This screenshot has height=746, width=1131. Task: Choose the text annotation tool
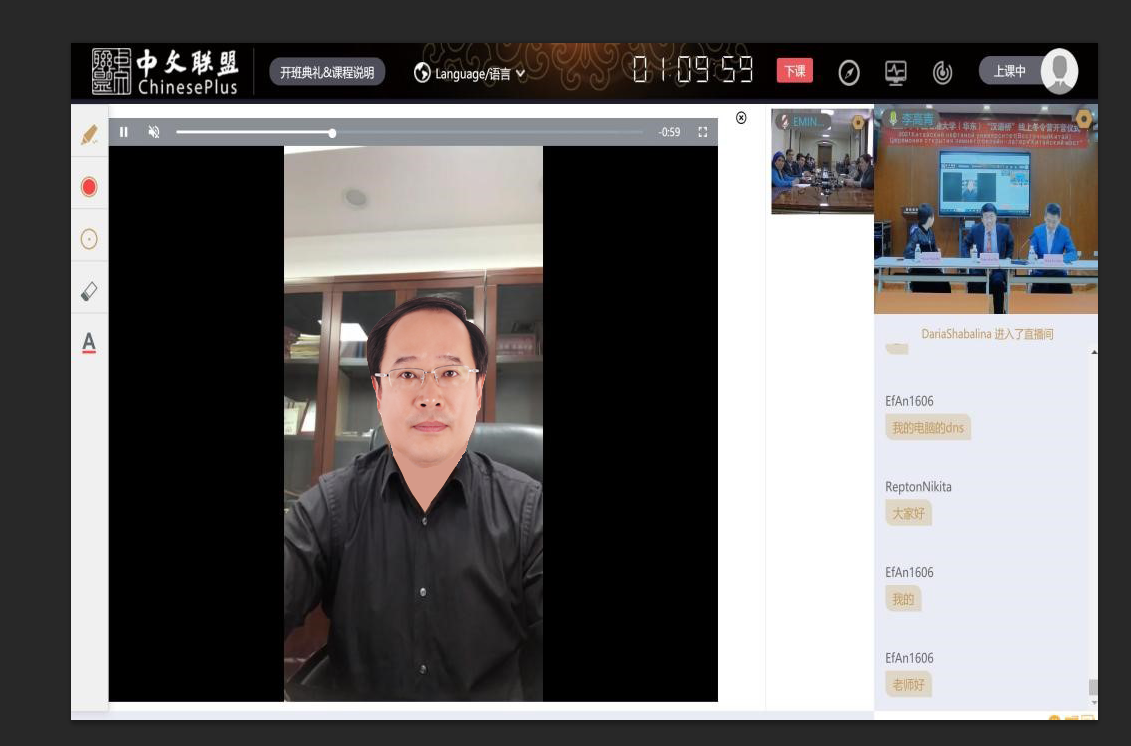click(89, 343)
